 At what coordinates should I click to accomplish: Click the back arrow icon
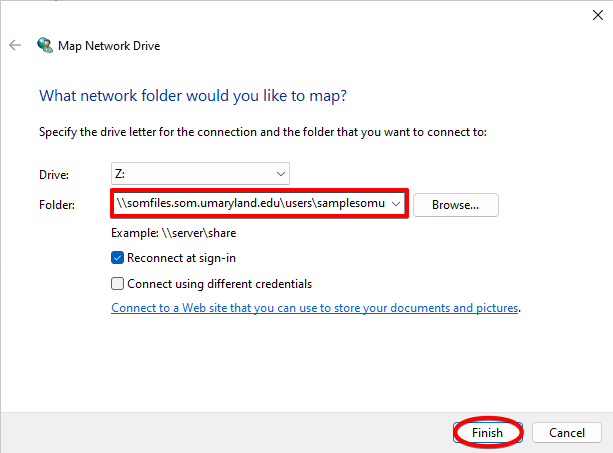[15, 45]
